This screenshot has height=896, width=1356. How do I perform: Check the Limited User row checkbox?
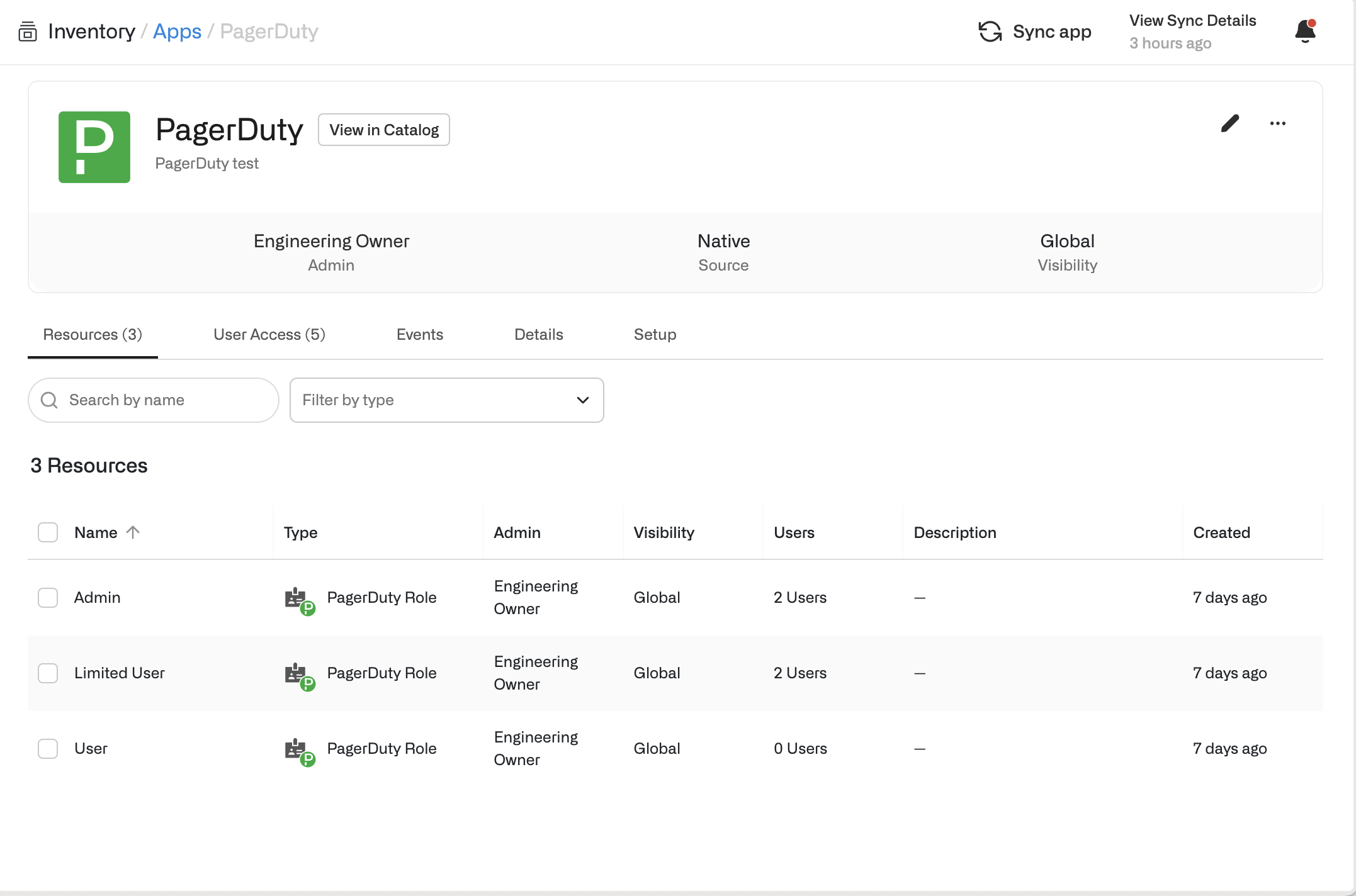[48, 673]
